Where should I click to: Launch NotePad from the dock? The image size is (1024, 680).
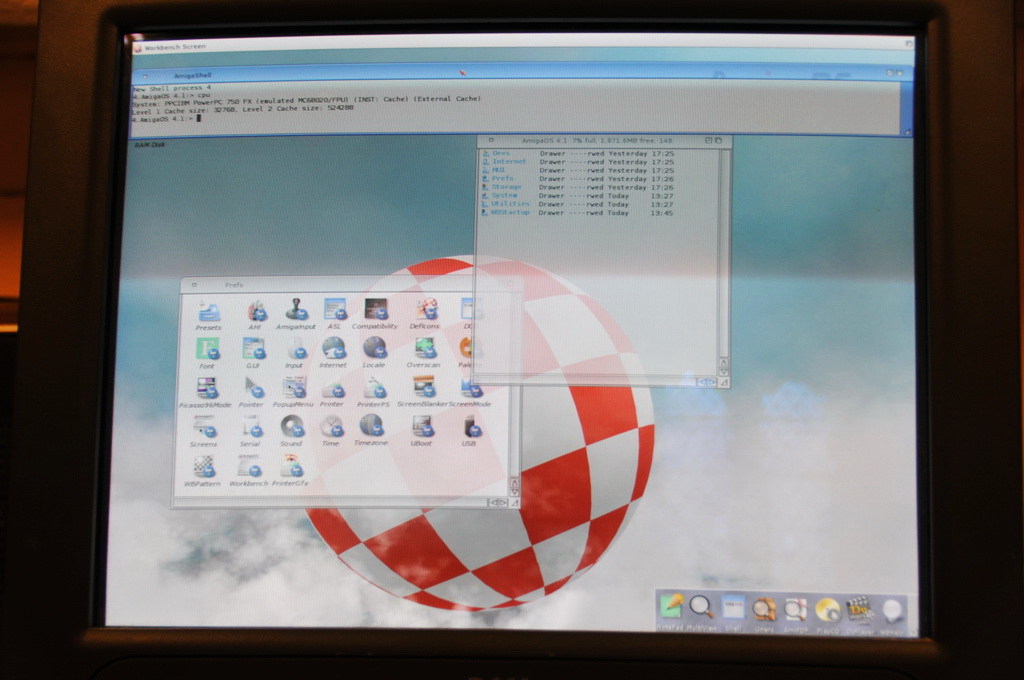pos(672,611)
